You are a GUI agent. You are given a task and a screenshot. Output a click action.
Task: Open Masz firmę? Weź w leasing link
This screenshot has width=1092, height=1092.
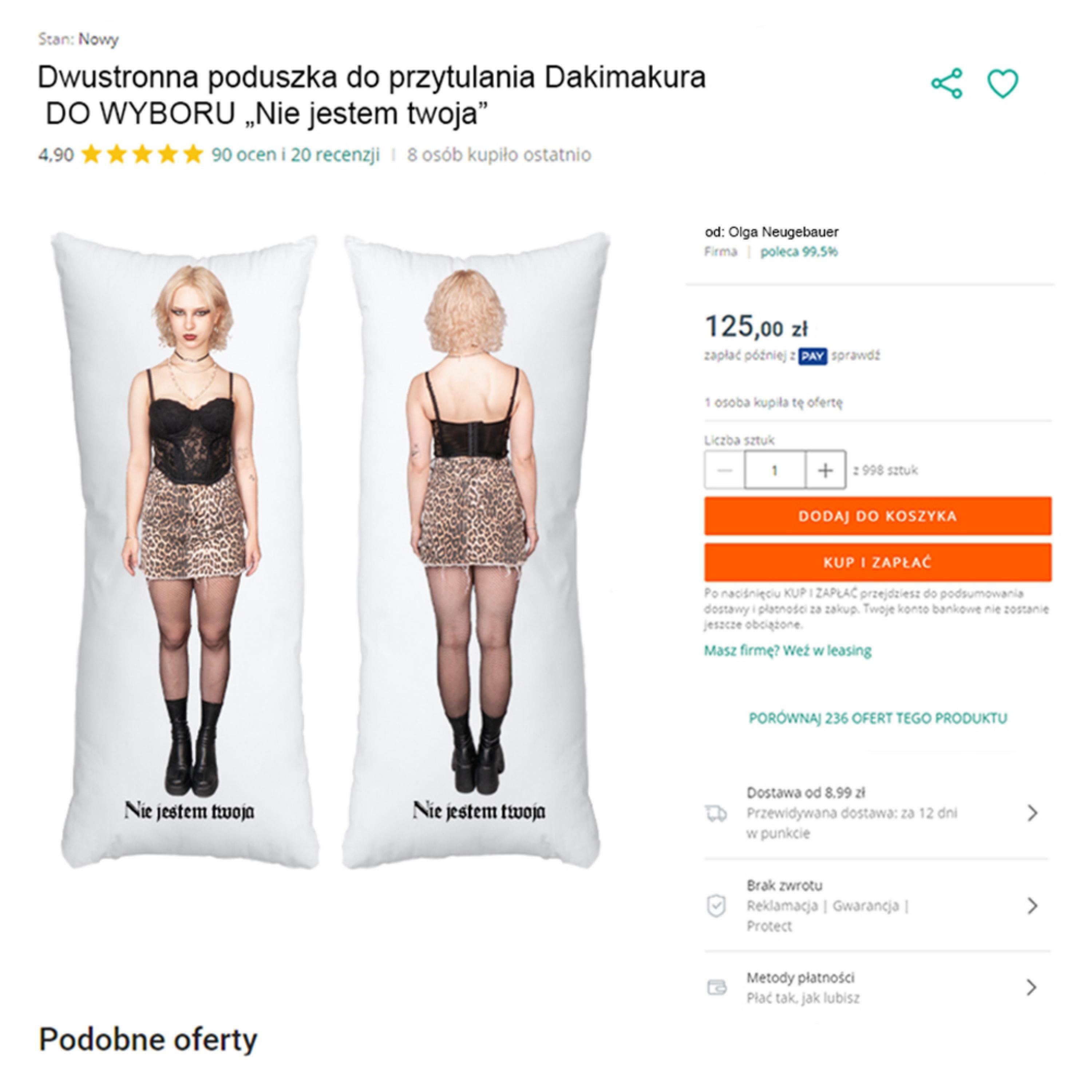pyautogui.click(x=788, y=650)
